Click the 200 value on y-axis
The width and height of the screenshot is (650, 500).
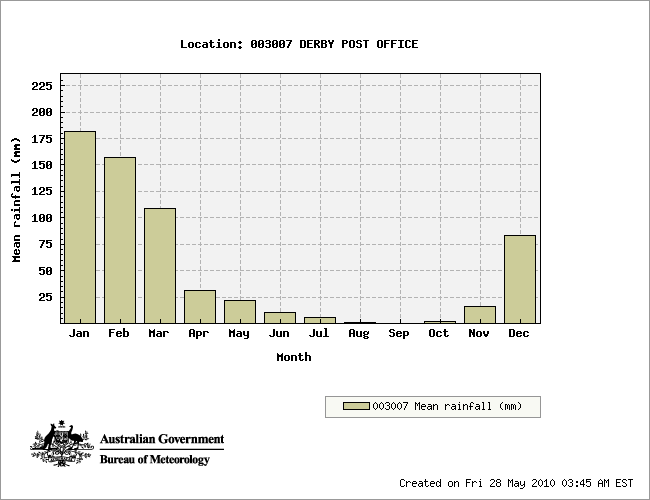point(42,112)
